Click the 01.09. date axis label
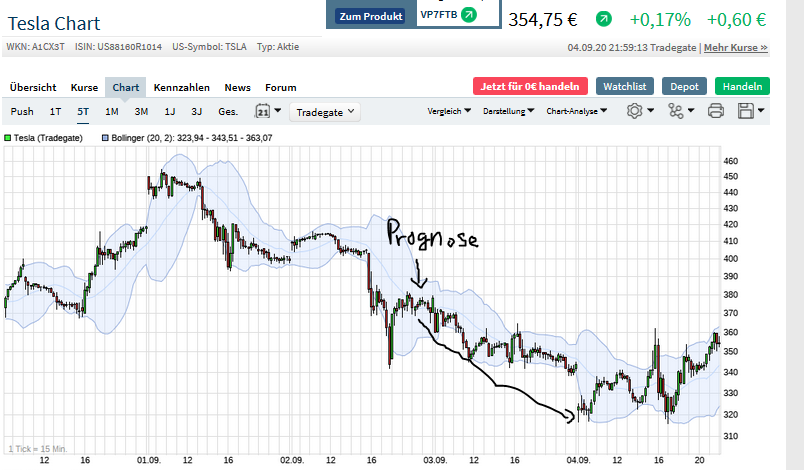 pos(148,460)
